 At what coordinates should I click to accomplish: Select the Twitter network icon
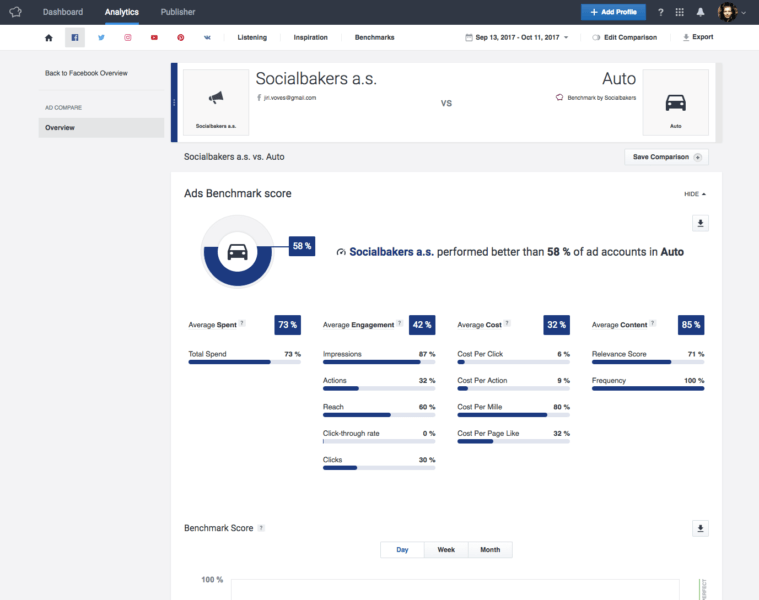pos(101,37)
